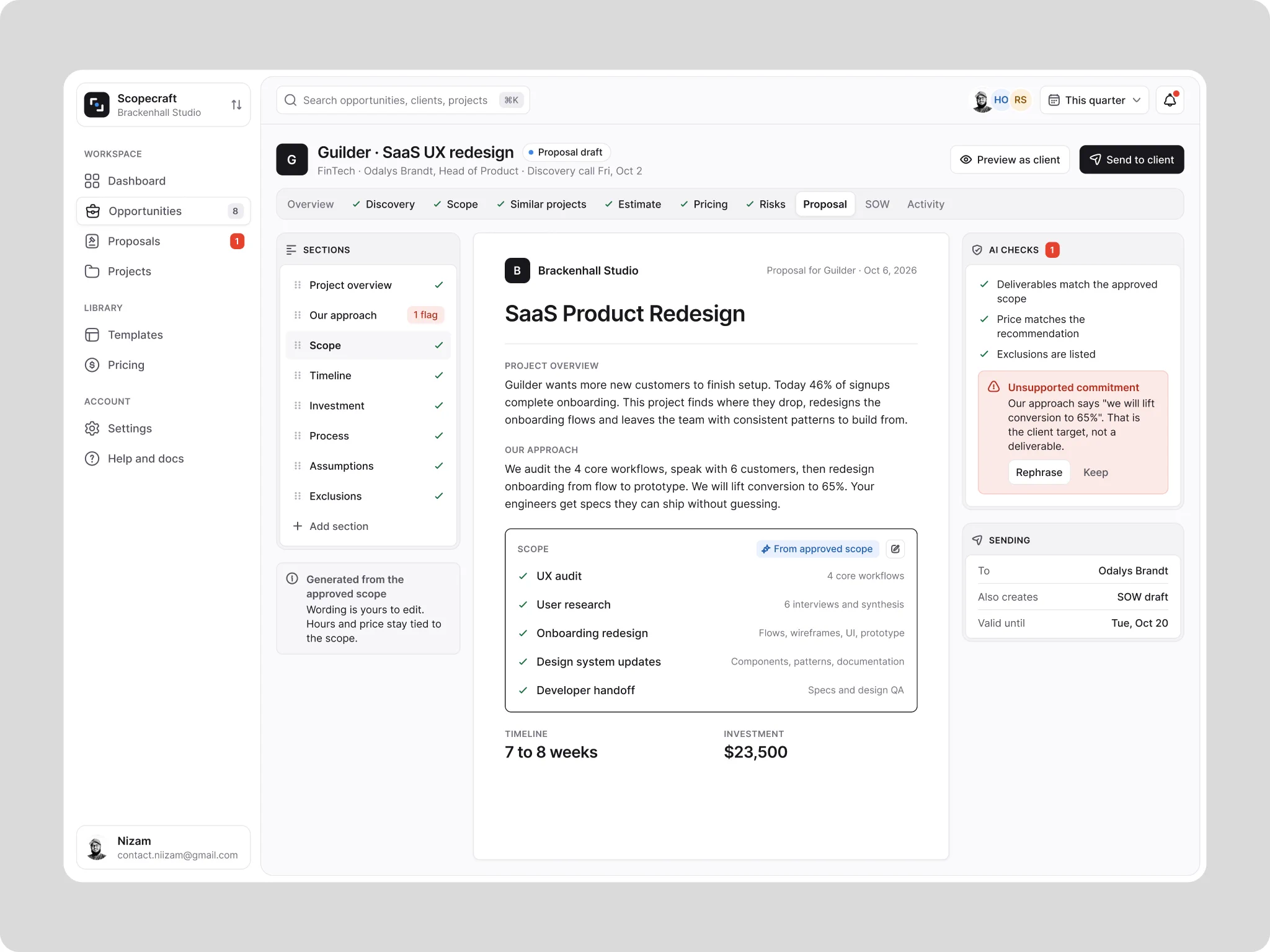Screen dimensions: 1270x952
Task: Open Dashboard in the sidebar
Action: (x=164, y=181)
